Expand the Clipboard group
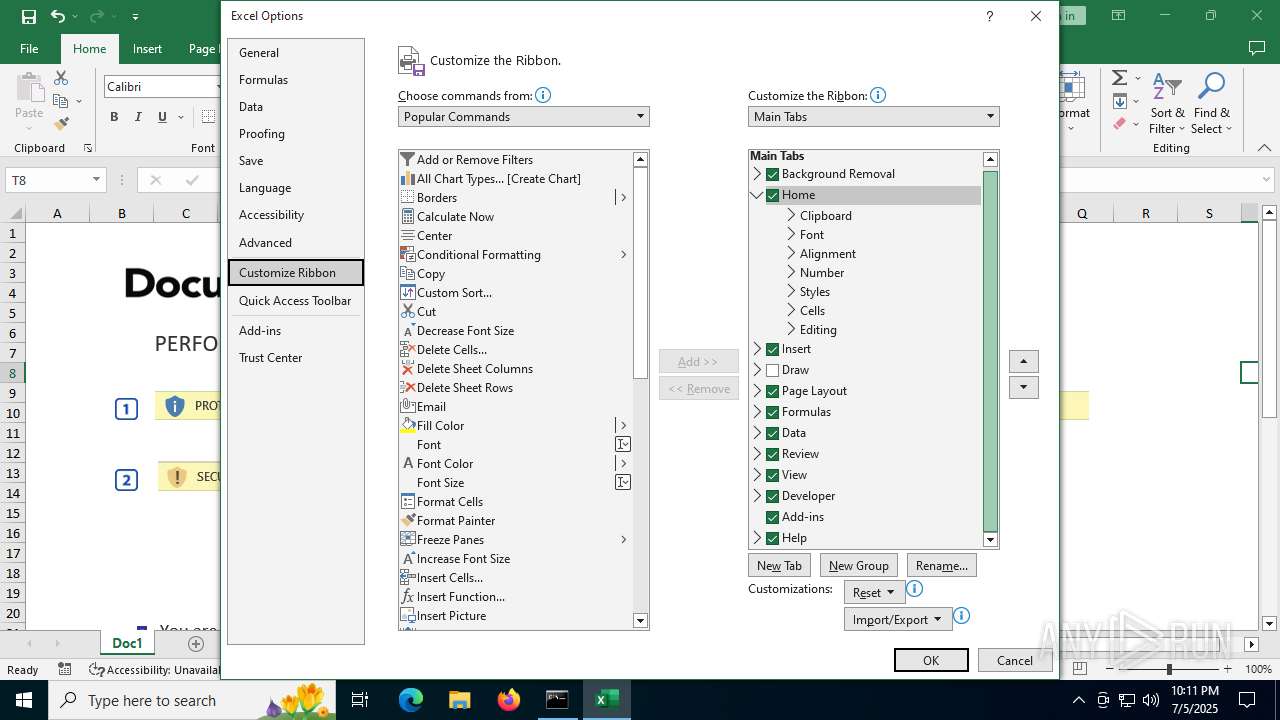1280x720 pixels. pyautogui.click(x=791, y=215)
